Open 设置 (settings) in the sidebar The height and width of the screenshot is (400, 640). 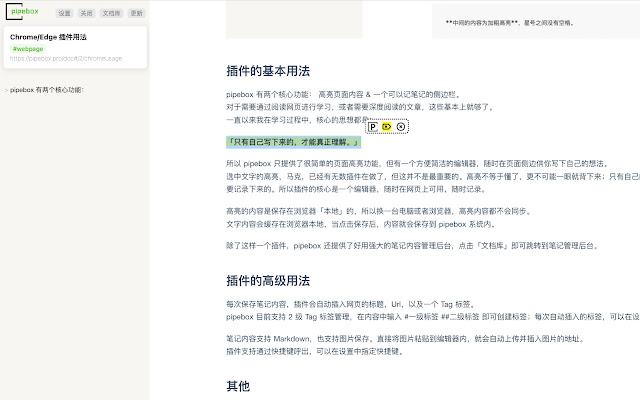64,13
